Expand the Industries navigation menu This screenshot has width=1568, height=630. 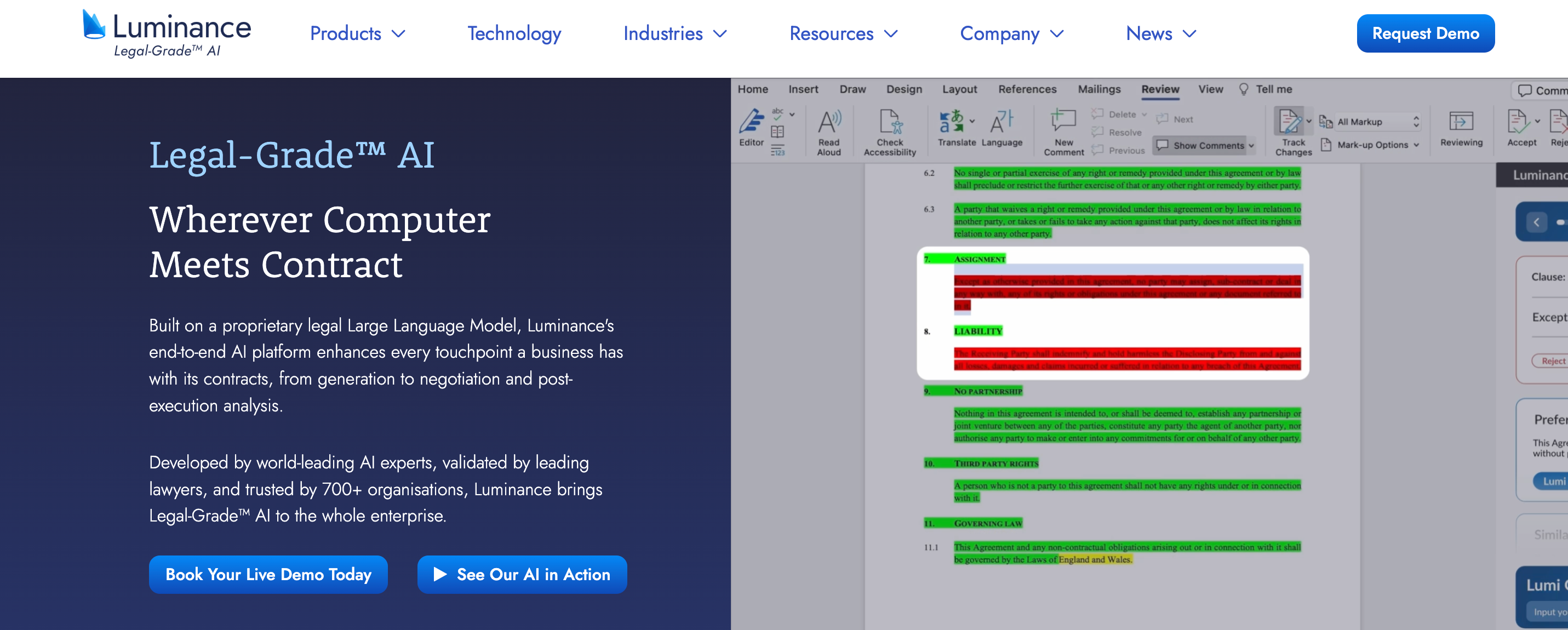[674, 33]
